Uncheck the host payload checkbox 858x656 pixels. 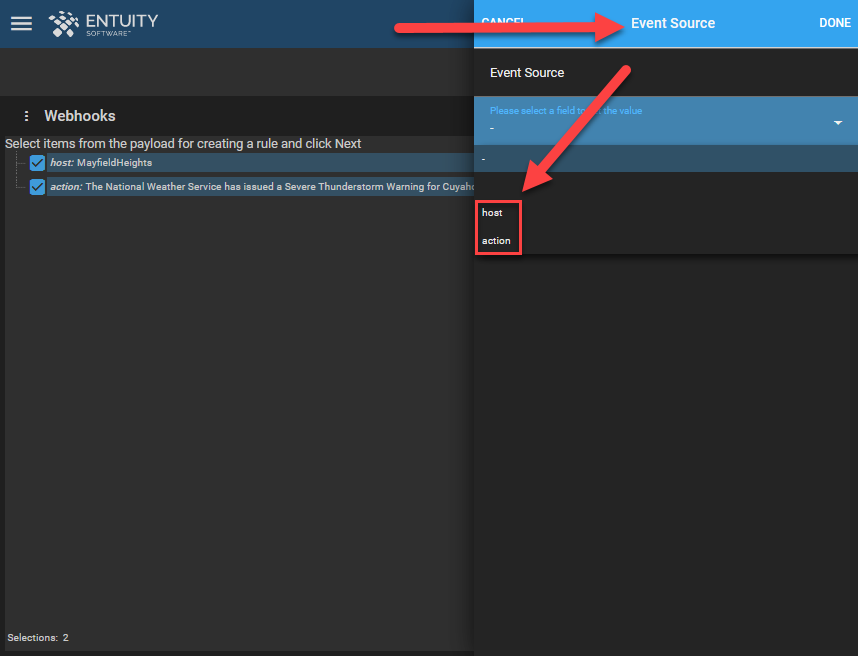pyautogui.click(x=38, y=163)
